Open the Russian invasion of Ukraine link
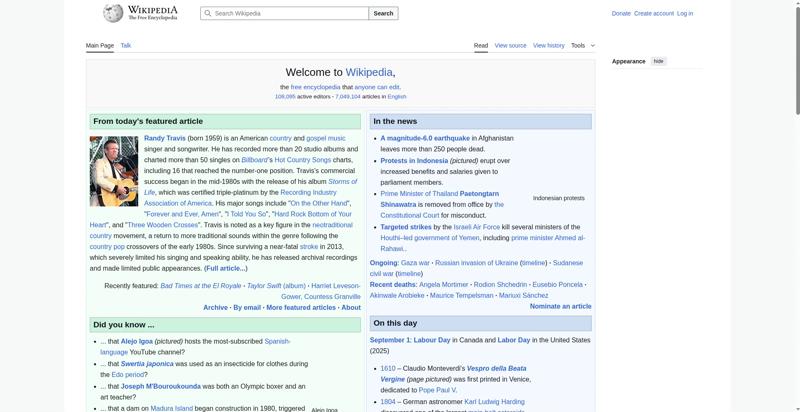Image resolution: width=800 pixels, height=412 pixels. click(x=477, y=263)
